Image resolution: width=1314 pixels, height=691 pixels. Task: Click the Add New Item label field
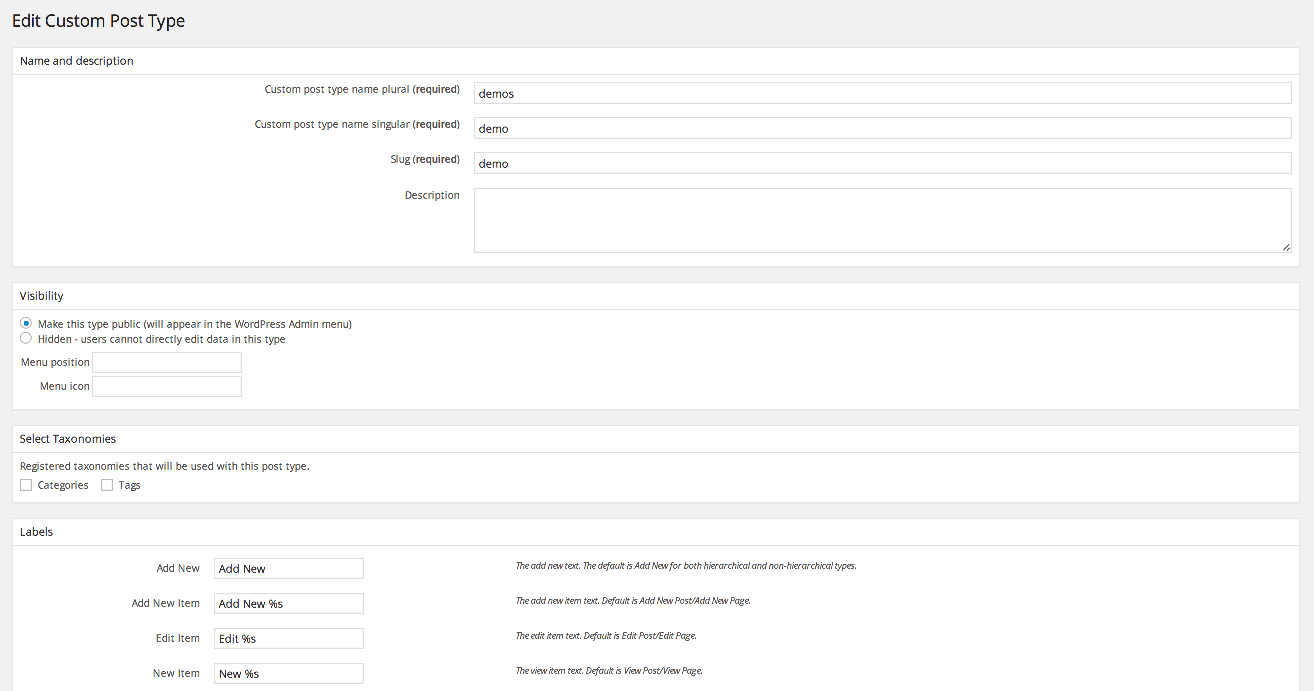(288, 603)
